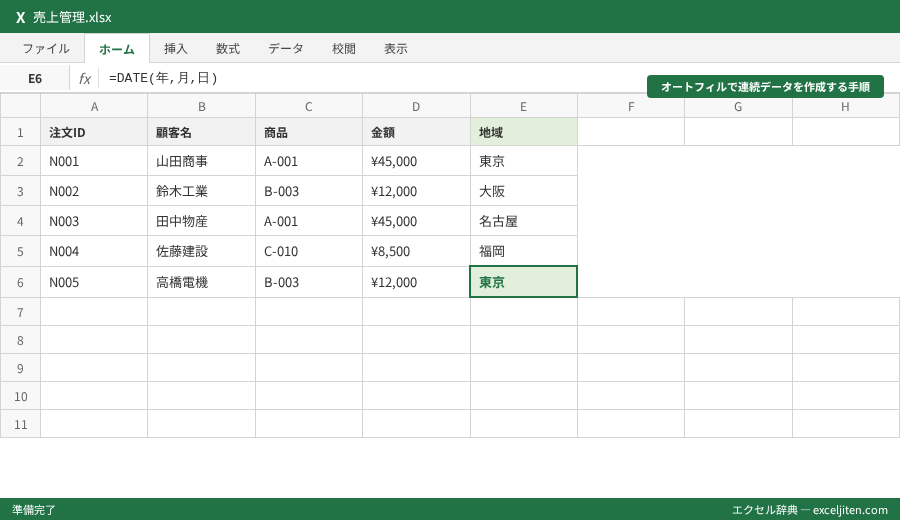Select A-001 in row 2
900x520 pixels.
(309, 161)
